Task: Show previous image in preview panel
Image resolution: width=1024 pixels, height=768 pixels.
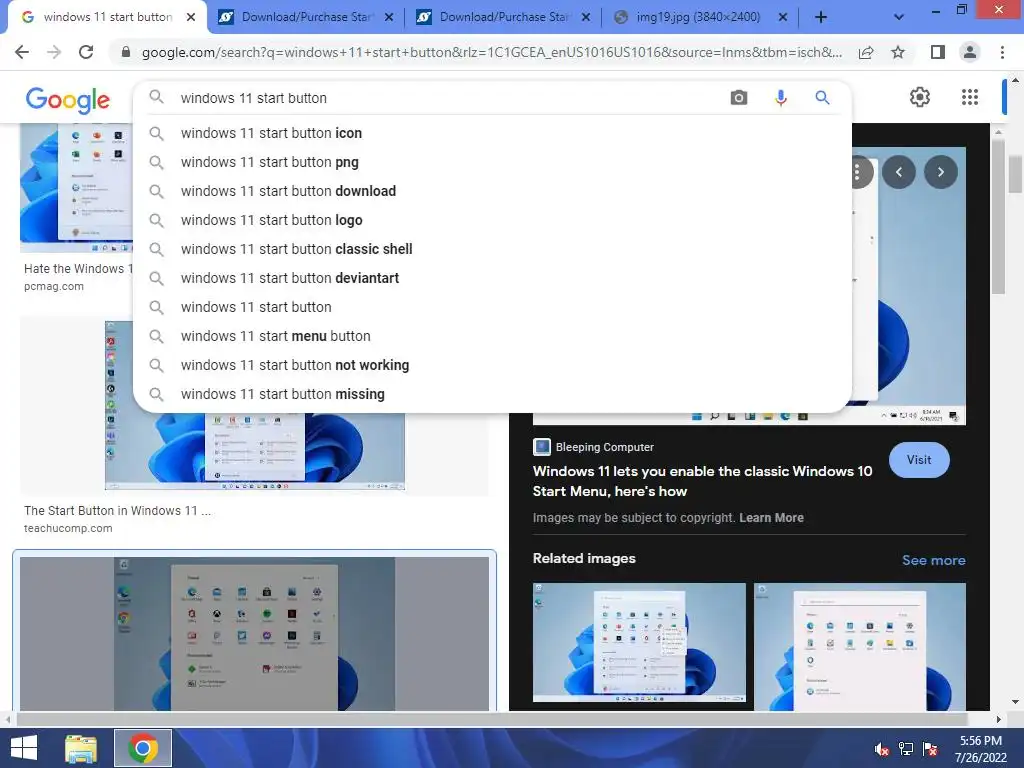Action: coord(899,172)
